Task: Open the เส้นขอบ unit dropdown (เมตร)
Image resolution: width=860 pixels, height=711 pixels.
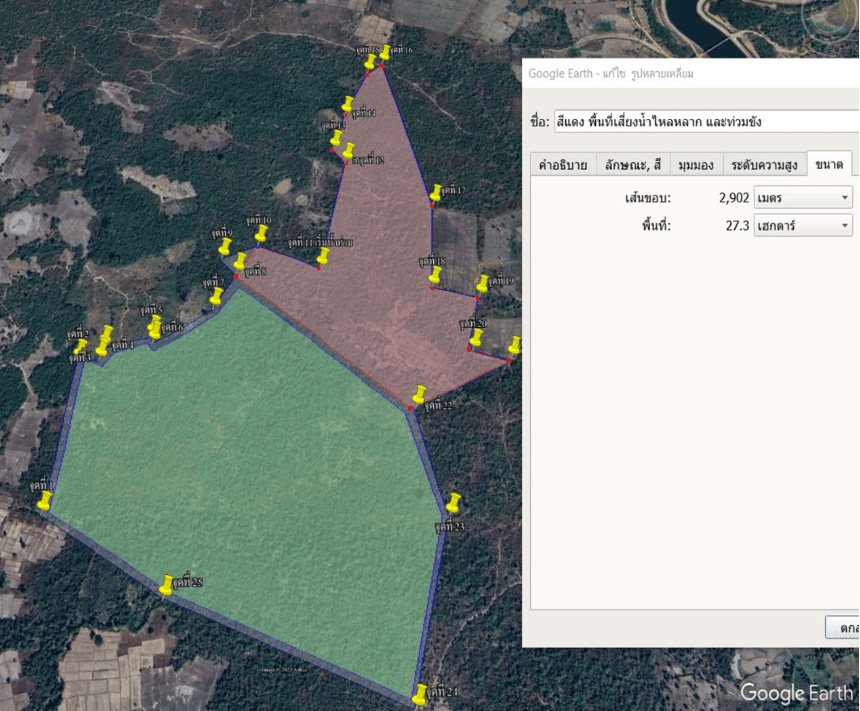Action: (x=804, y=198)
